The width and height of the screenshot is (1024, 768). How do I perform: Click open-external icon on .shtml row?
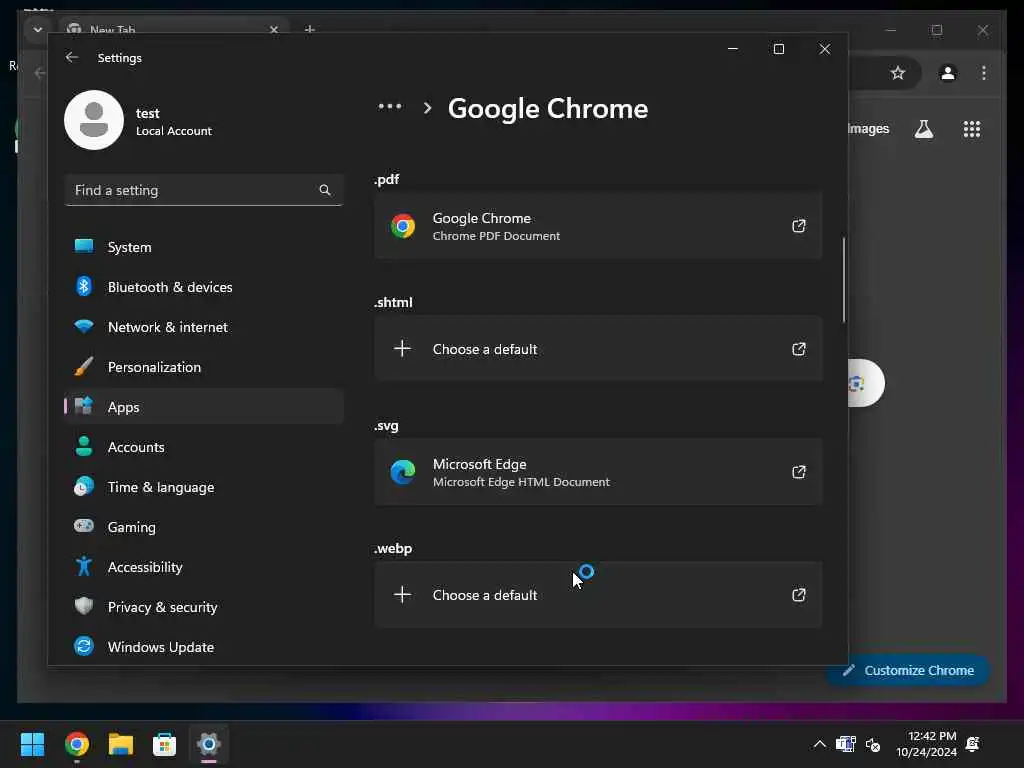pos(799,349)
